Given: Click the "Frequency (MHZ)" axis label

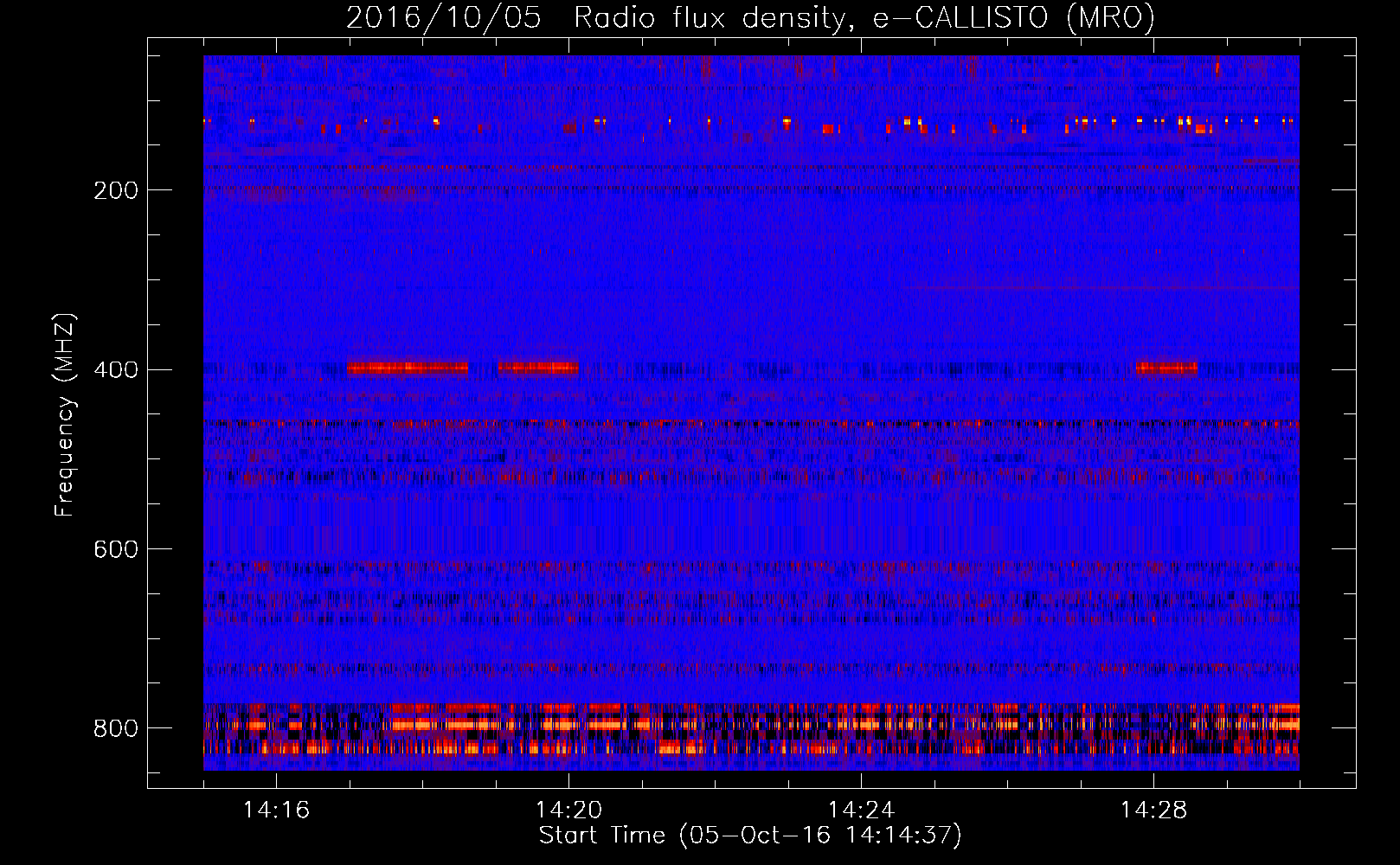Looking at the screenshot, I should (65, 415).
